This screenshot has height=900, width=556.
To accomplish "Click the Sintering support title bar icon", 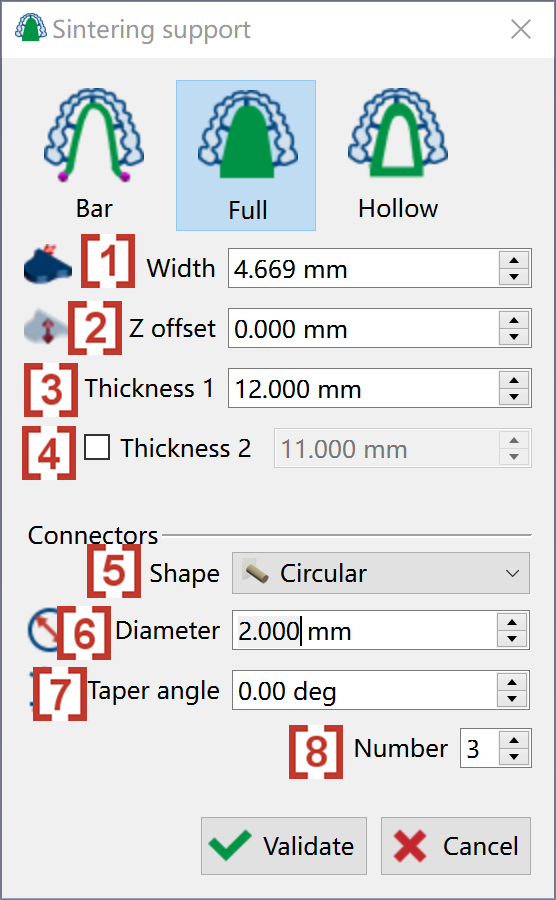I will point(30,28).
